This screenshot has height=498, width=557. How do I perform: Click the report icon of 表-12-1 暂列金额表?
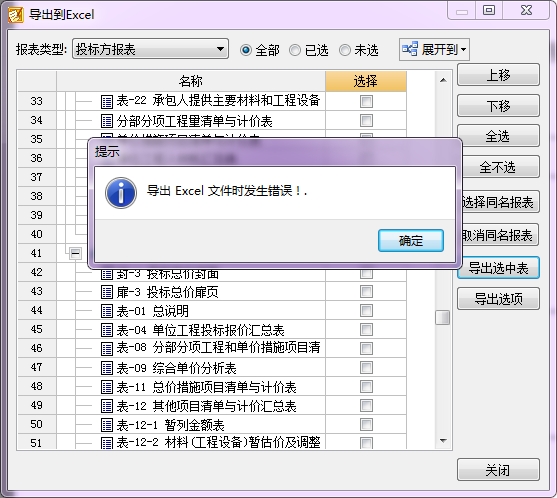point(107,425)
